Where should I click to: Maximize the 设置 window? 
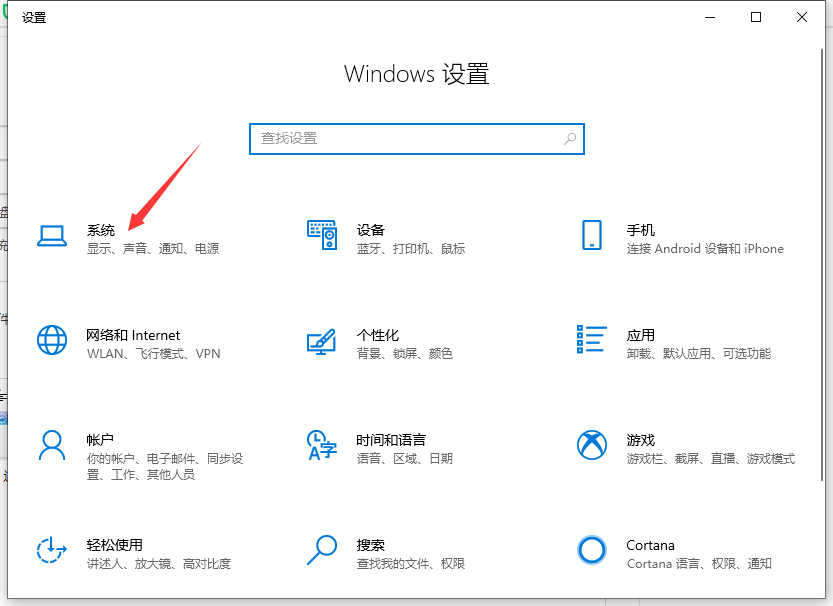[756, 17]
